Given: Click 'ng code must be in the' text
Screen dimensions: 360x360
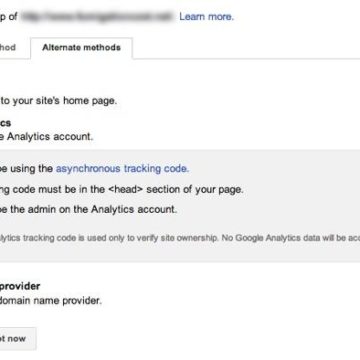Looking at the screenshot, I should 52,190.
